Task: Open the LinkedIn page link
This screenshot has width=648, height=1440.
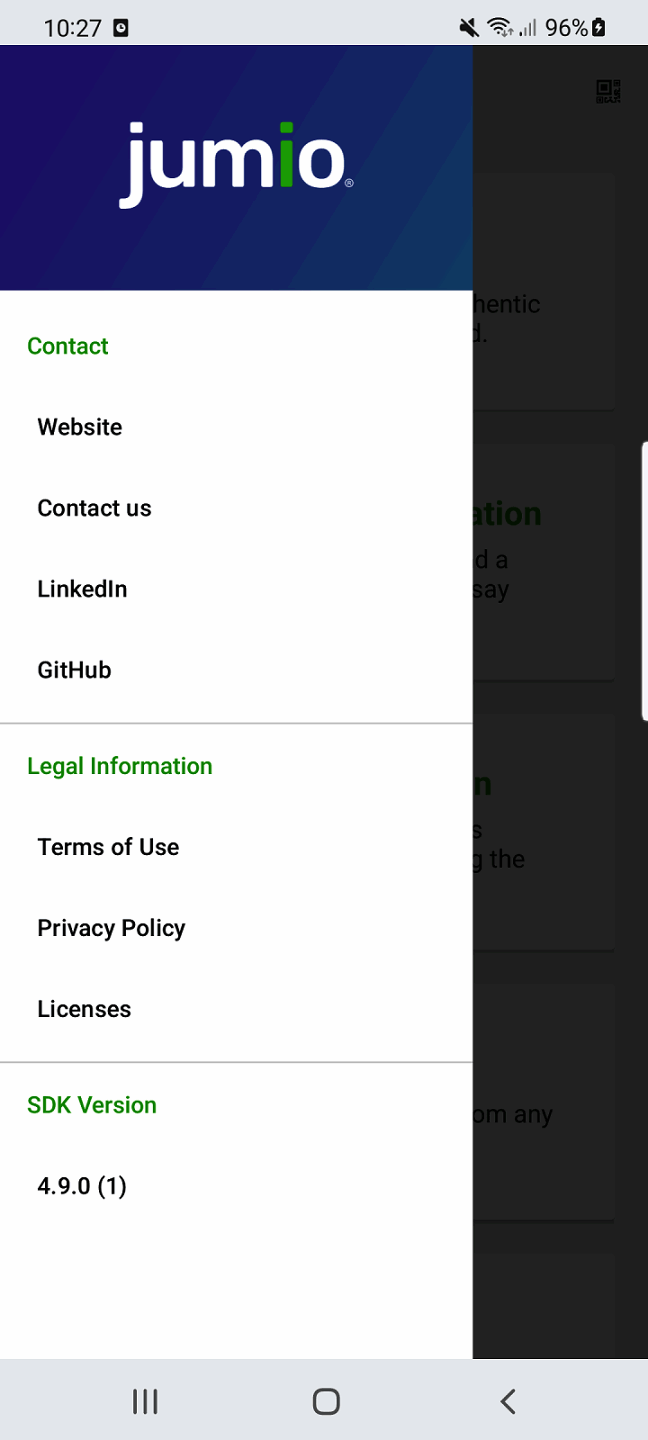Action: [82, 589]
